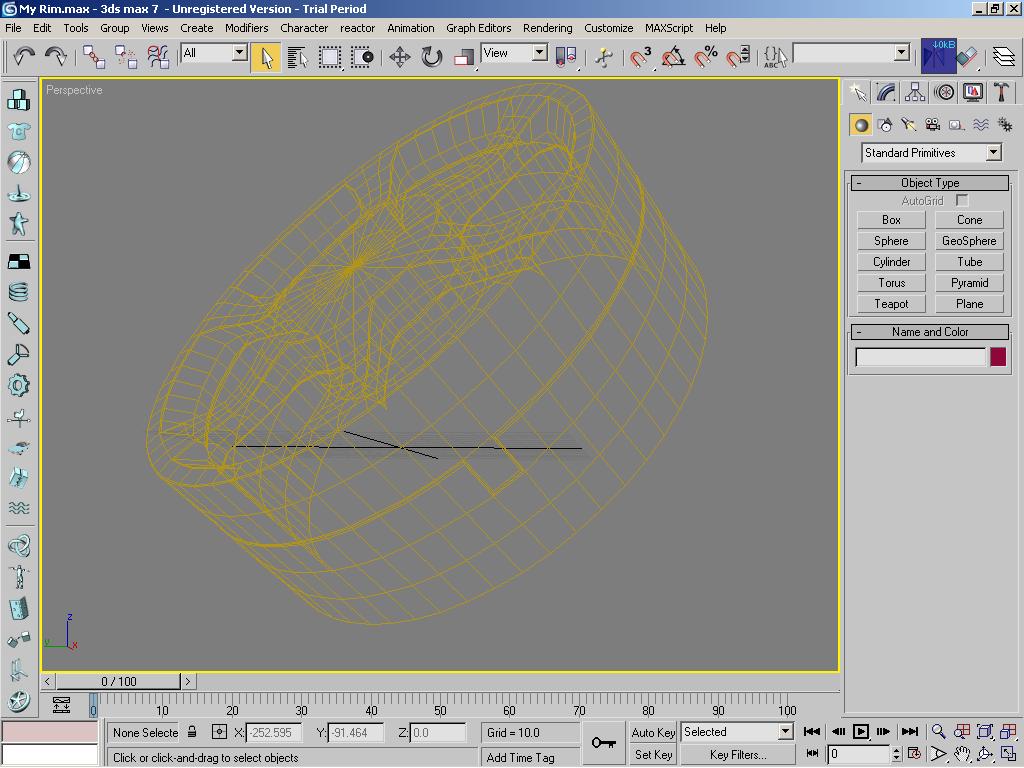Open the Rendering menu
Viewport: 1024px width, 768px height.
click(x=547, y=28)
